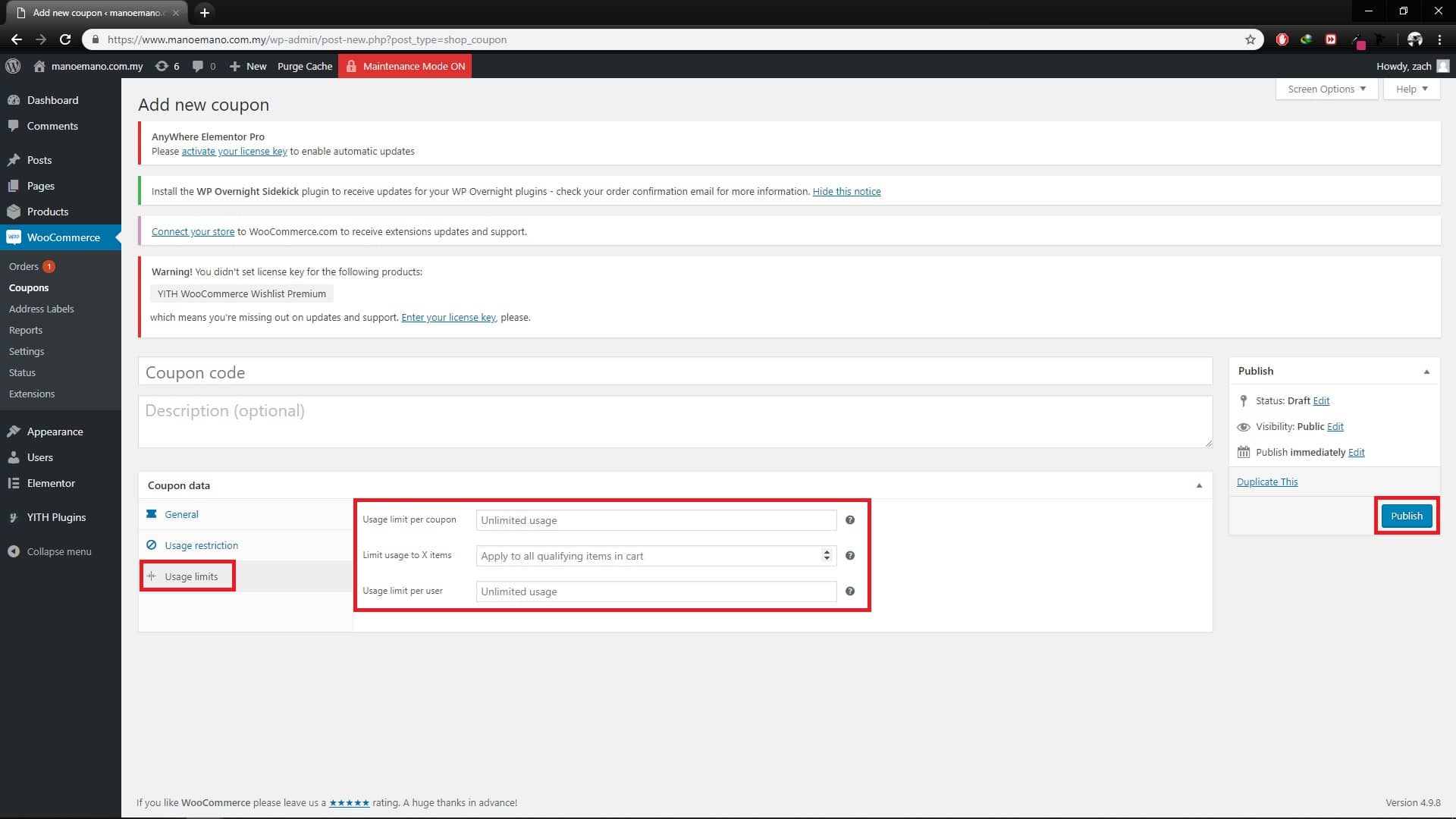Collapse the admin sidebar menu

(59, 551)
